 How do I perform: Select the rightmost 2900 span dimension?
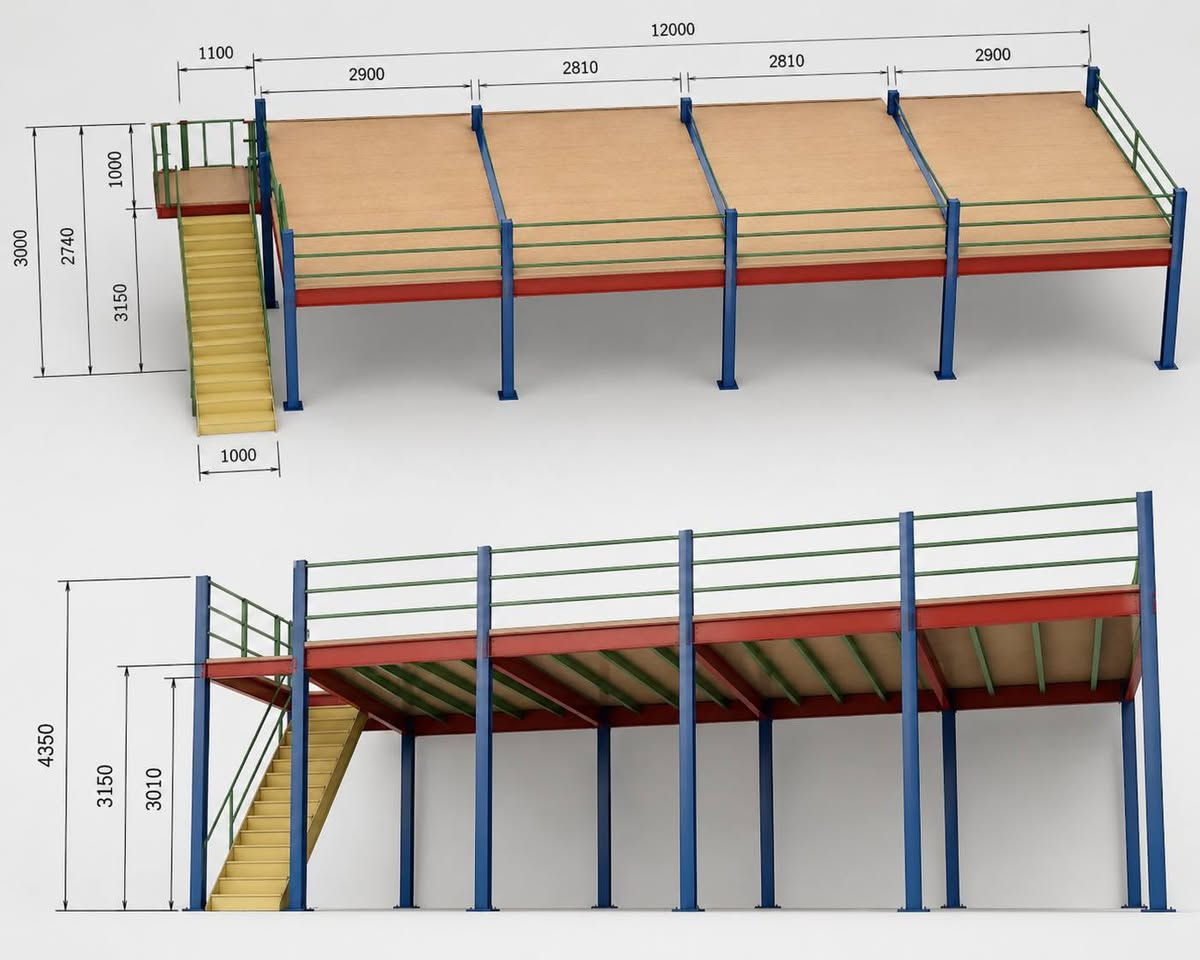992,55
